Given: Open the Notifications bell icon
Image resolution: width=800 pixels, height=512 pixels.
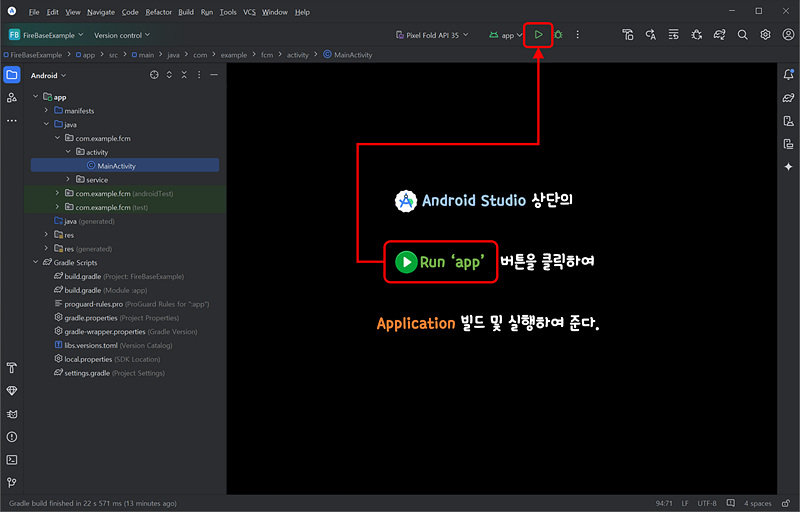Looking at the screenshot, I should (x=788, y=74).
